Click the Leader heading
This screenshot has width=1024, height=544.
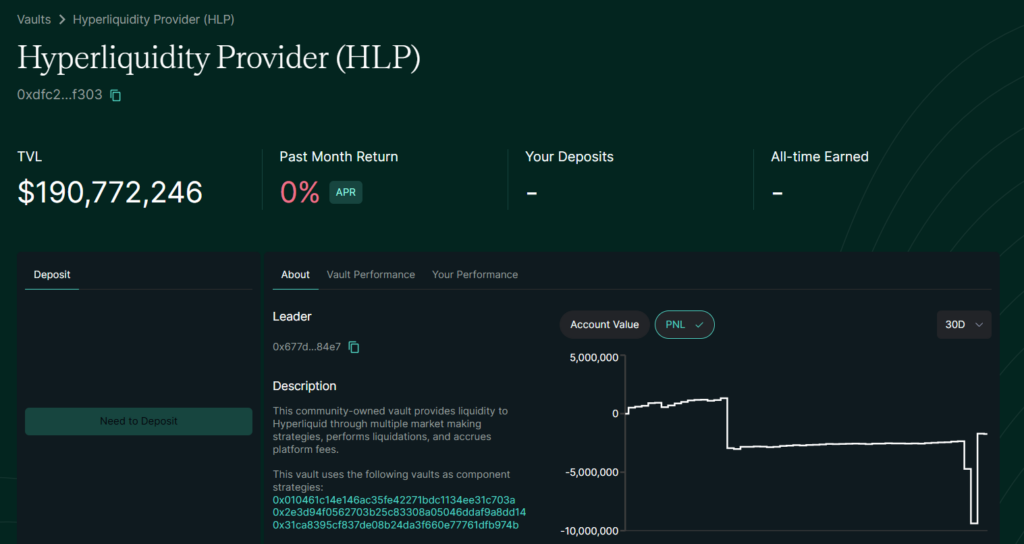(292, 317)
